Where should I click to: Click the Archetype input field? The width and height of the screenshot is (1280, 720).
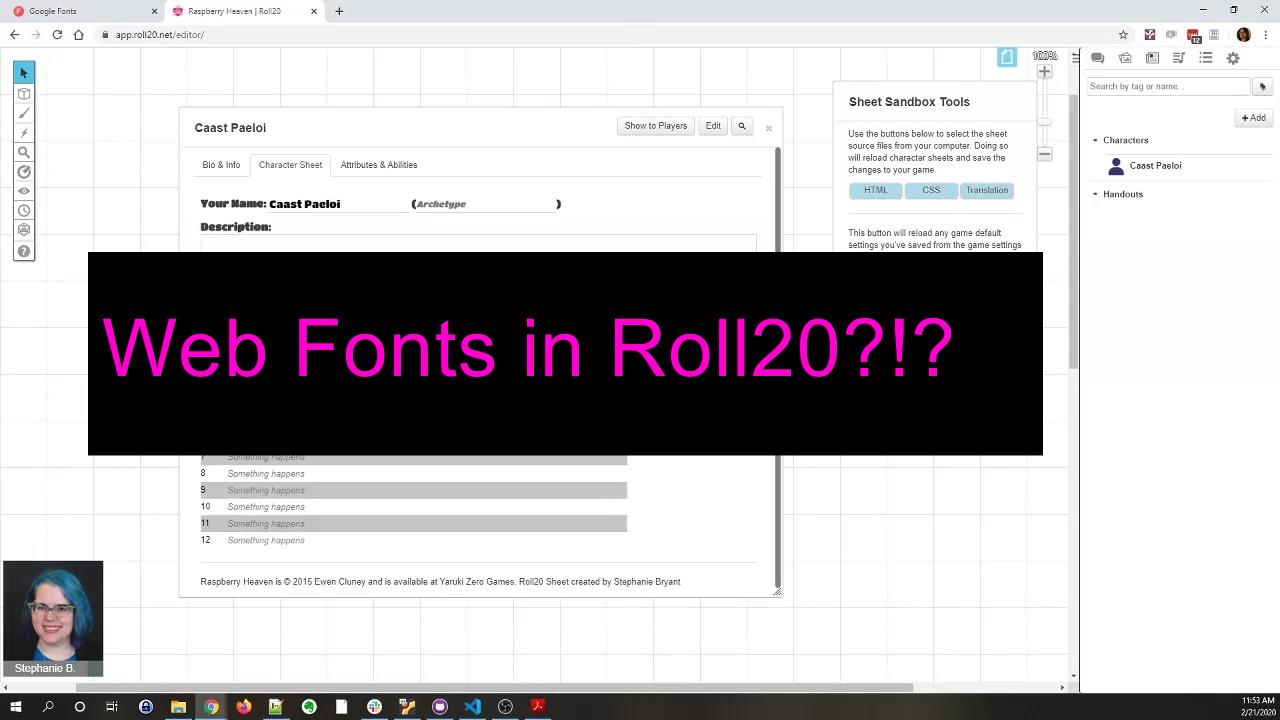click(x=485, y=204)
